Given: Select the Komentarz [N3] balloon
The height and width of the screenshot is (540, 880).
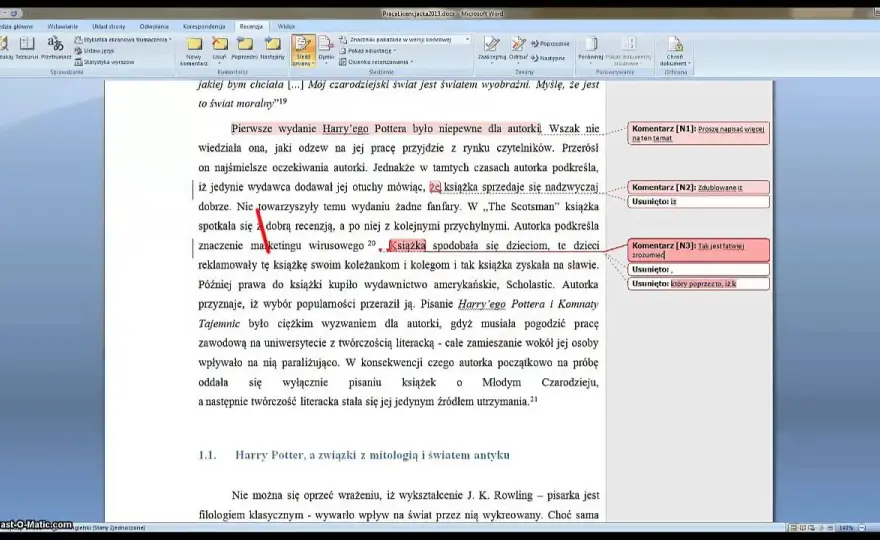Looking at the screenshot, I should tap(698, 250).
